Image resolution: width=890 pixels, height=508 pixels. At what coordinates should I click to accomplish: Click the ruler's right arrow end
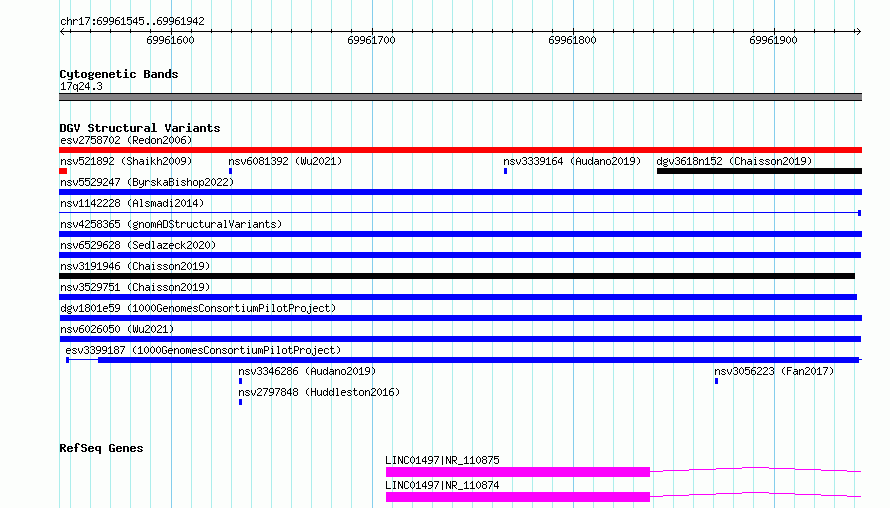pos(858,31)
